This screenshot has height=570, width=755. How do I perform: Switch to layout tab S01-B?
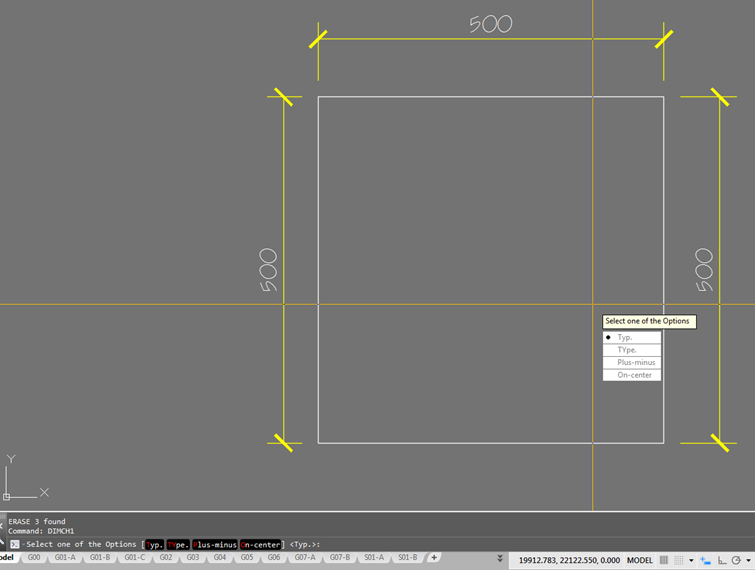(x=408, y=557)
